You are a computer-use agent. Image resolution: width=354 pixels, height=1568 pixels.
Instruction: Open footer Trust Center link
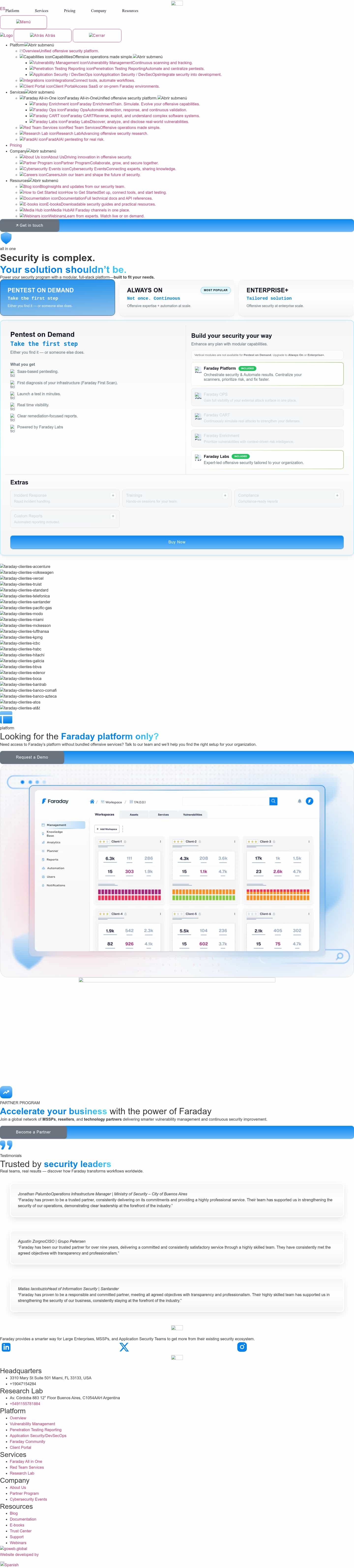pyautogui.click(x=21, y=1531)
